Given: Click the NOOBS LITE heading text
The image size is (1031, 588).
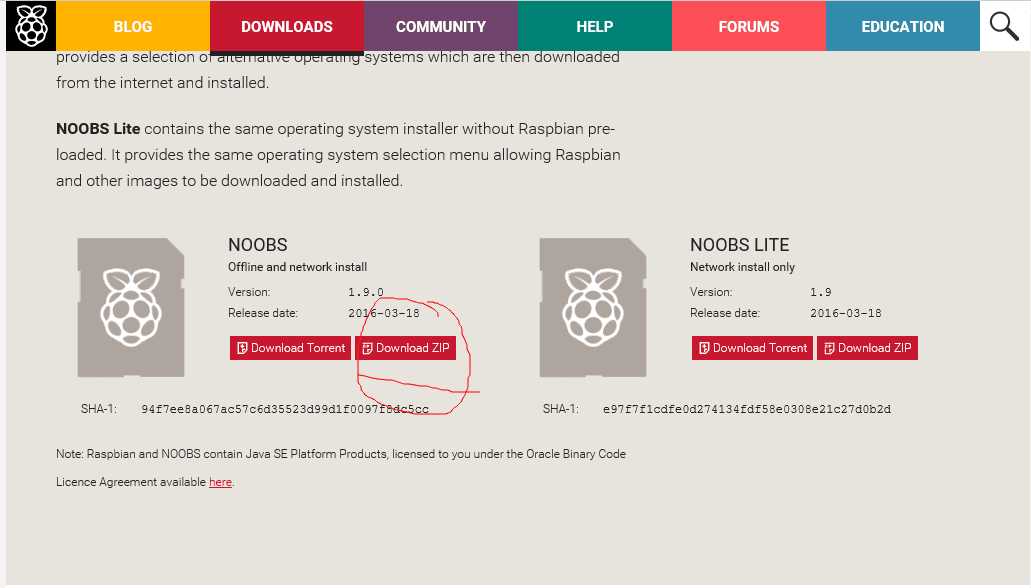Looking at the screenshot, I should (x=740, y=245).
